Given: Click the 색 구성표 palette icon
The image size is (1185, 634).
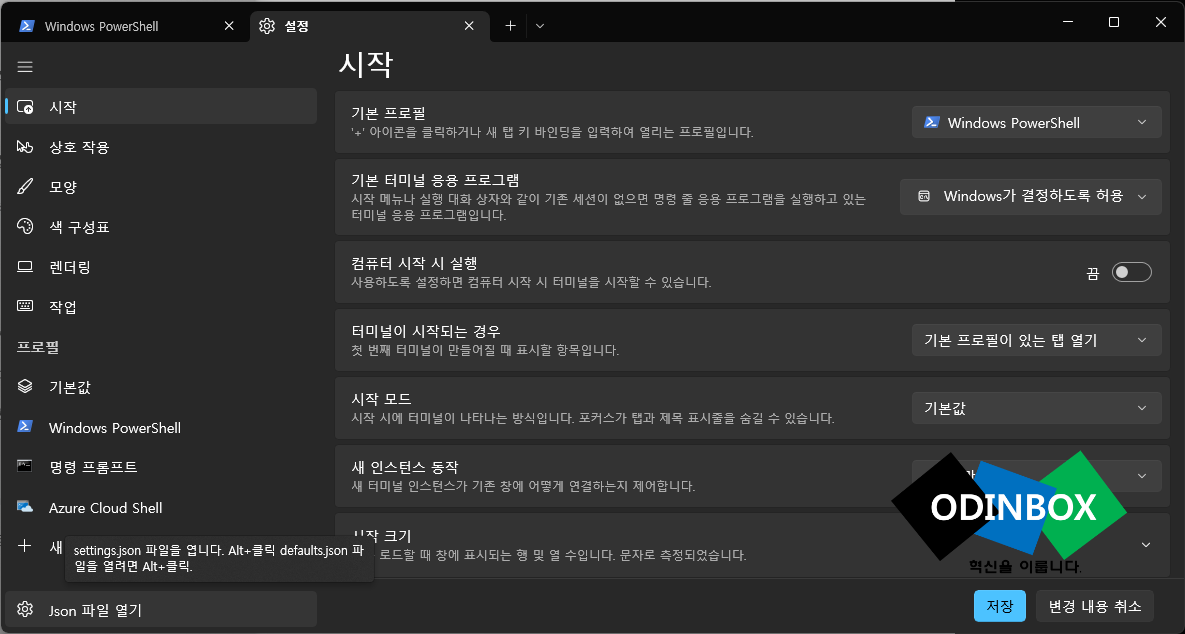Looking at the screenshot, I should tap(25, 227).
